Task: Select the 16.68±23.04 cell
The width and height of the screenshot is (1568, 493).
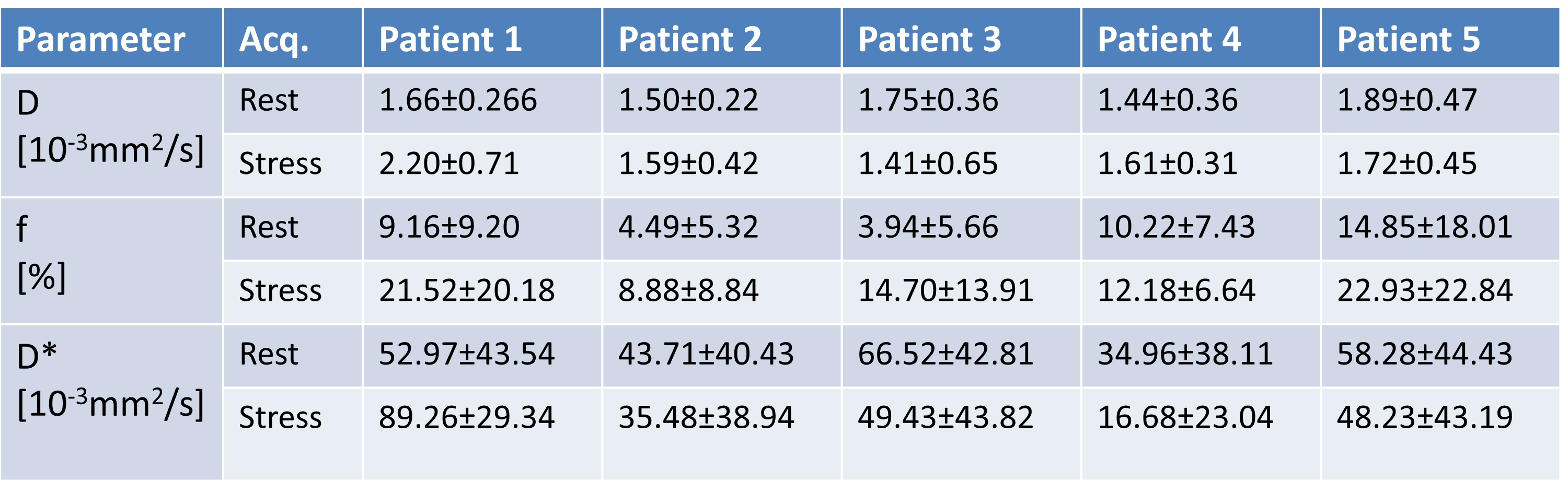Action: click(1185, 418)
